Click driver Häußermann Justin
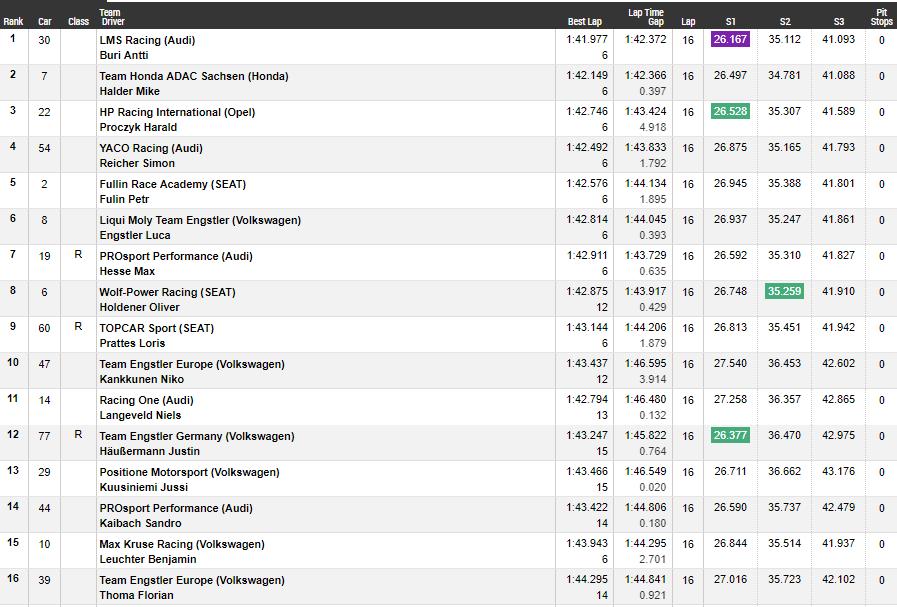Screen dimensions: 897x607 click(x=150, y=452)
